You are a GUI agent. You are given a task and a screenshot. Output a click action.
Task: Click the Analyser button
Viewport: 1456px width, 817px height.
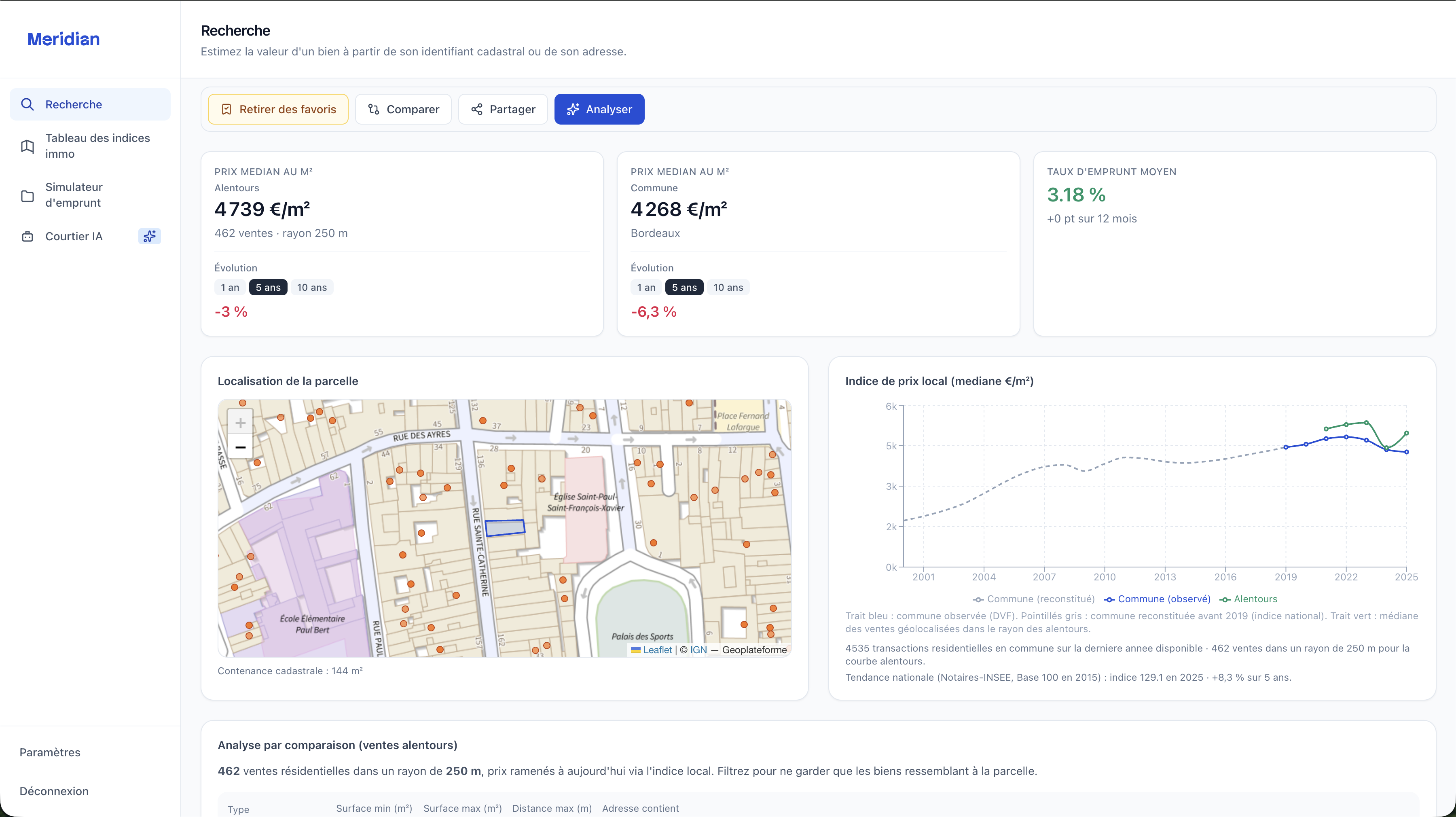tap(599, 109)
